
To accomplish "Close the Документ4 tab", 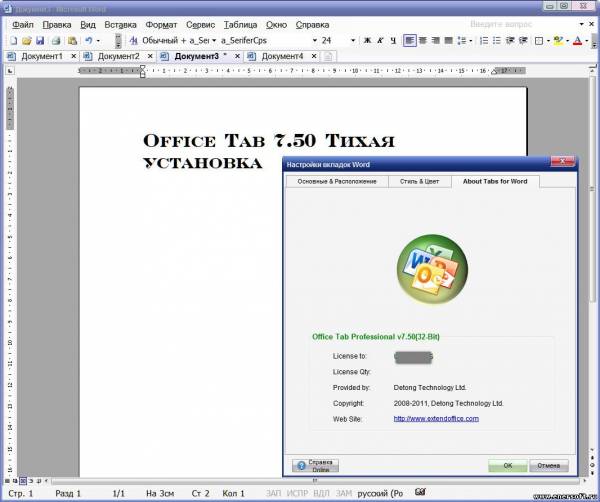I will pyautogui.click(x=314, y=56).
